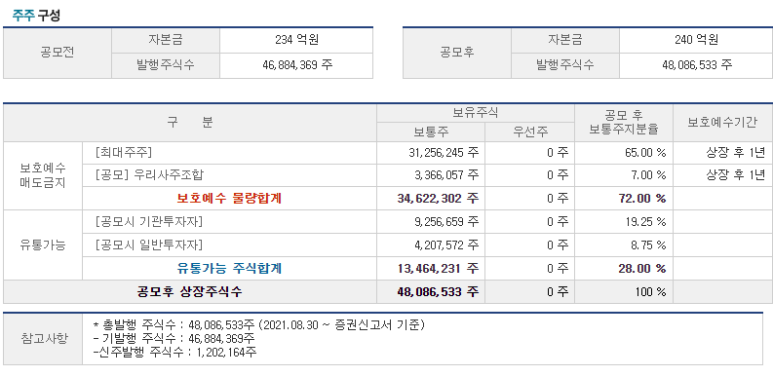The image size is (773, 376).
Task: Click the 100 % total ratio
Action: point(651,292)
